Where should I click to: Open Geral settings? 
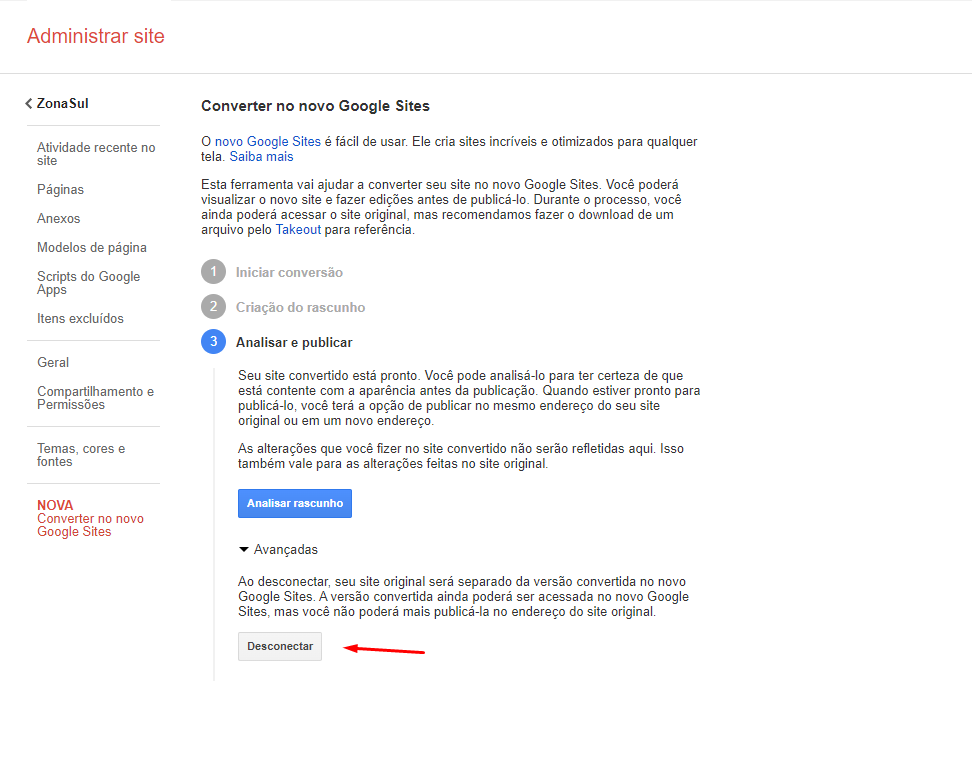pyautogui.click(x=53, y=363)
